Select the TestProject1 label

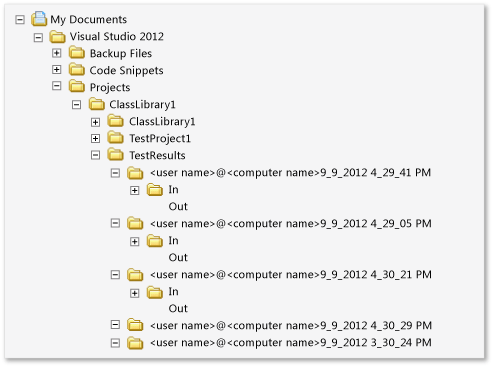(160, 138)
